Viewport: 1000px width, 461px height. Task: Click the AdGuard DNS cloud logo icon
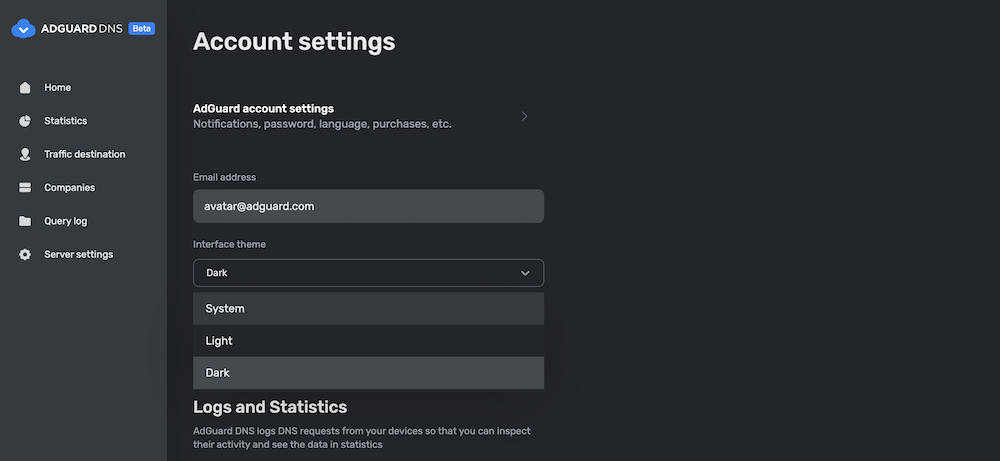[23, 29]
